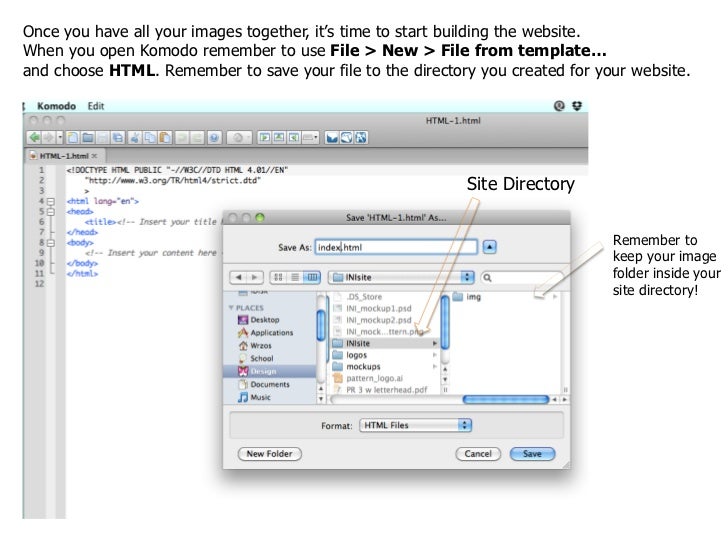
Task: Click the second blue icon near toolbar end
Action: click(346, 137)
